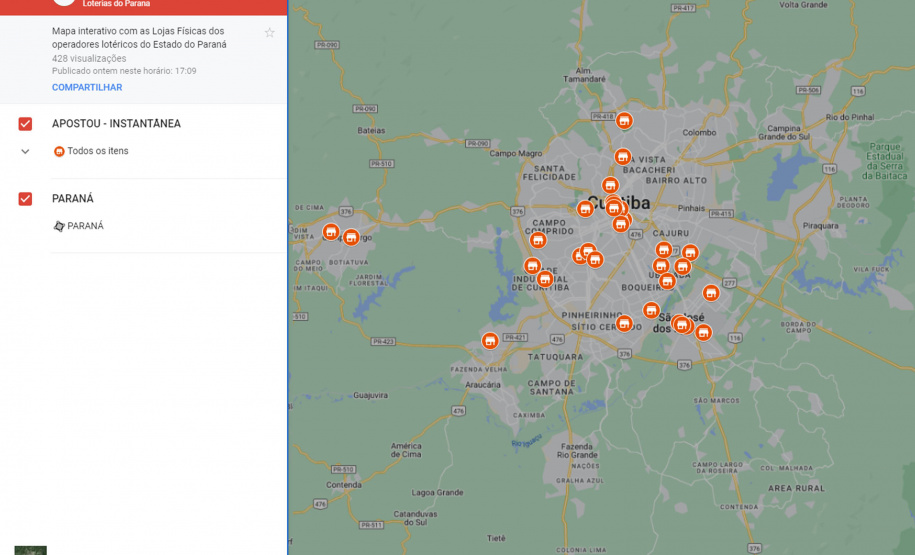Click the PARANÁ layer heading
The height and width of the screenshot is (555, 915).
[x=73, y=199]
